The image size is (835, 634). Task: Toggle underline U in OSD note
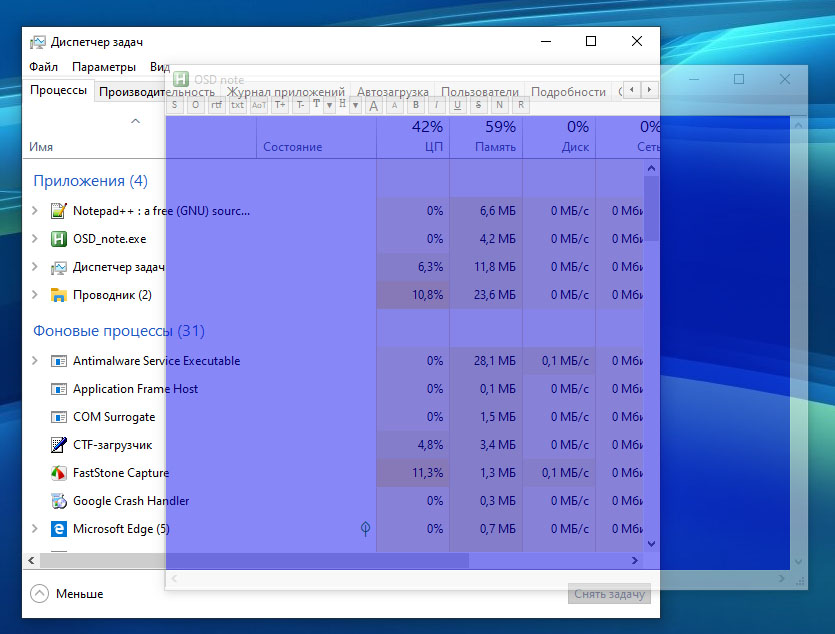pos(457,105)
